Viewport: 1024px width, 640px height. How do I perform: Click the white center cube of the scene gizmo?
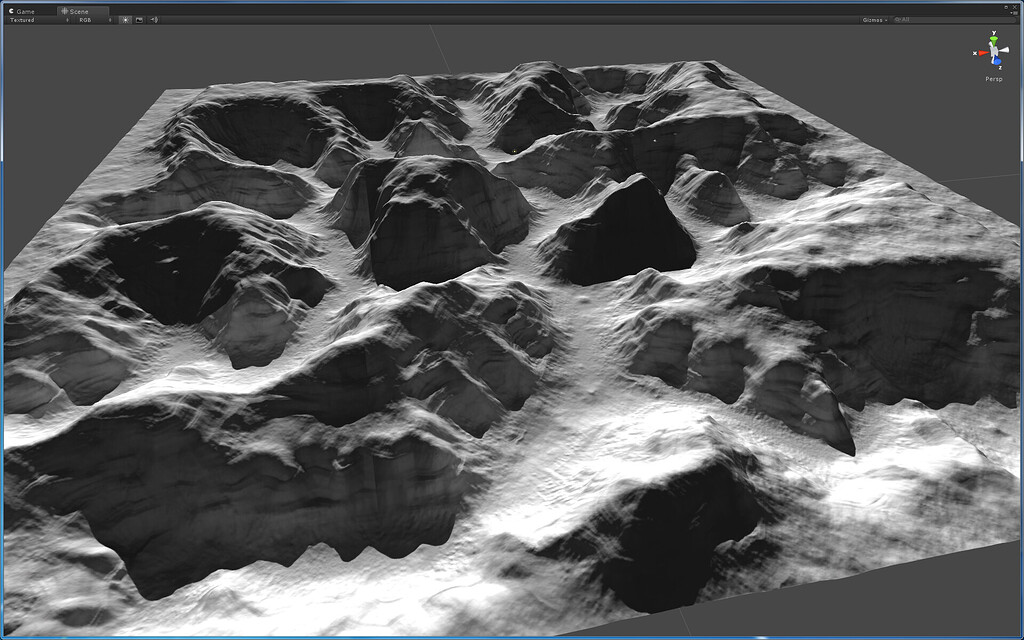[x=993, y=51]
